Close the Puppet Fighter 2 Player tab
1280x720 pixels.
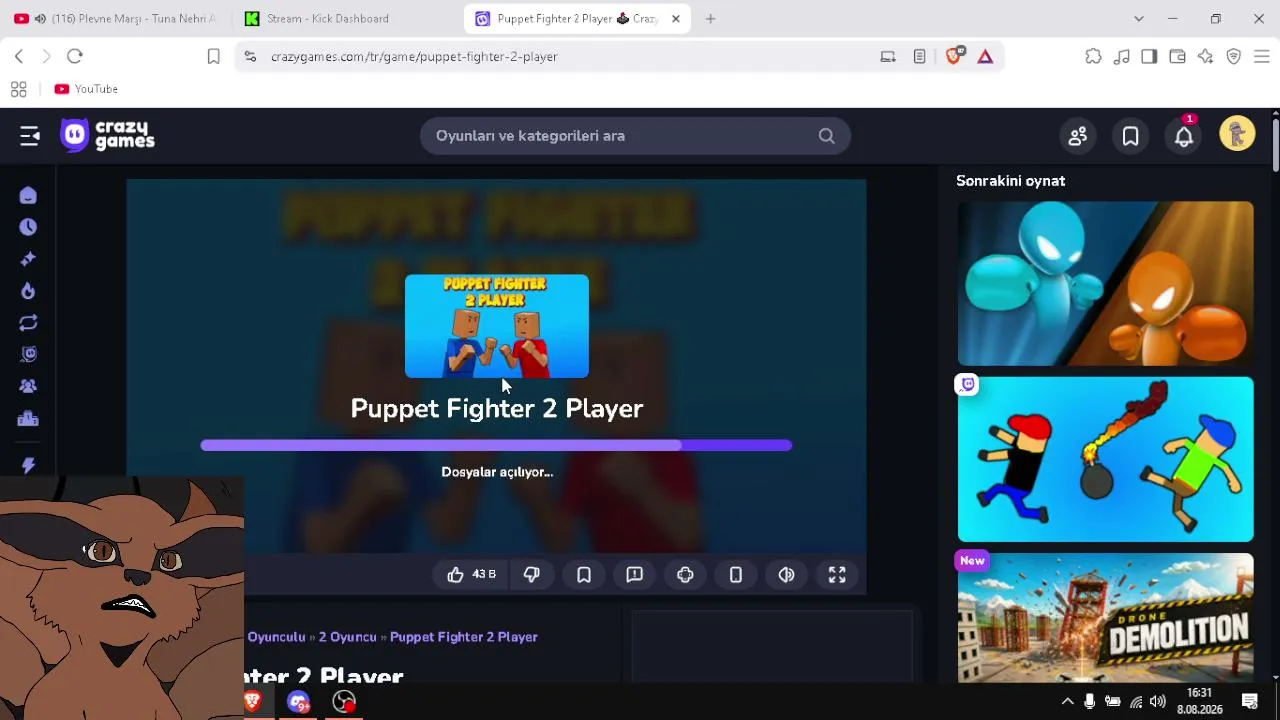point(676,19)
